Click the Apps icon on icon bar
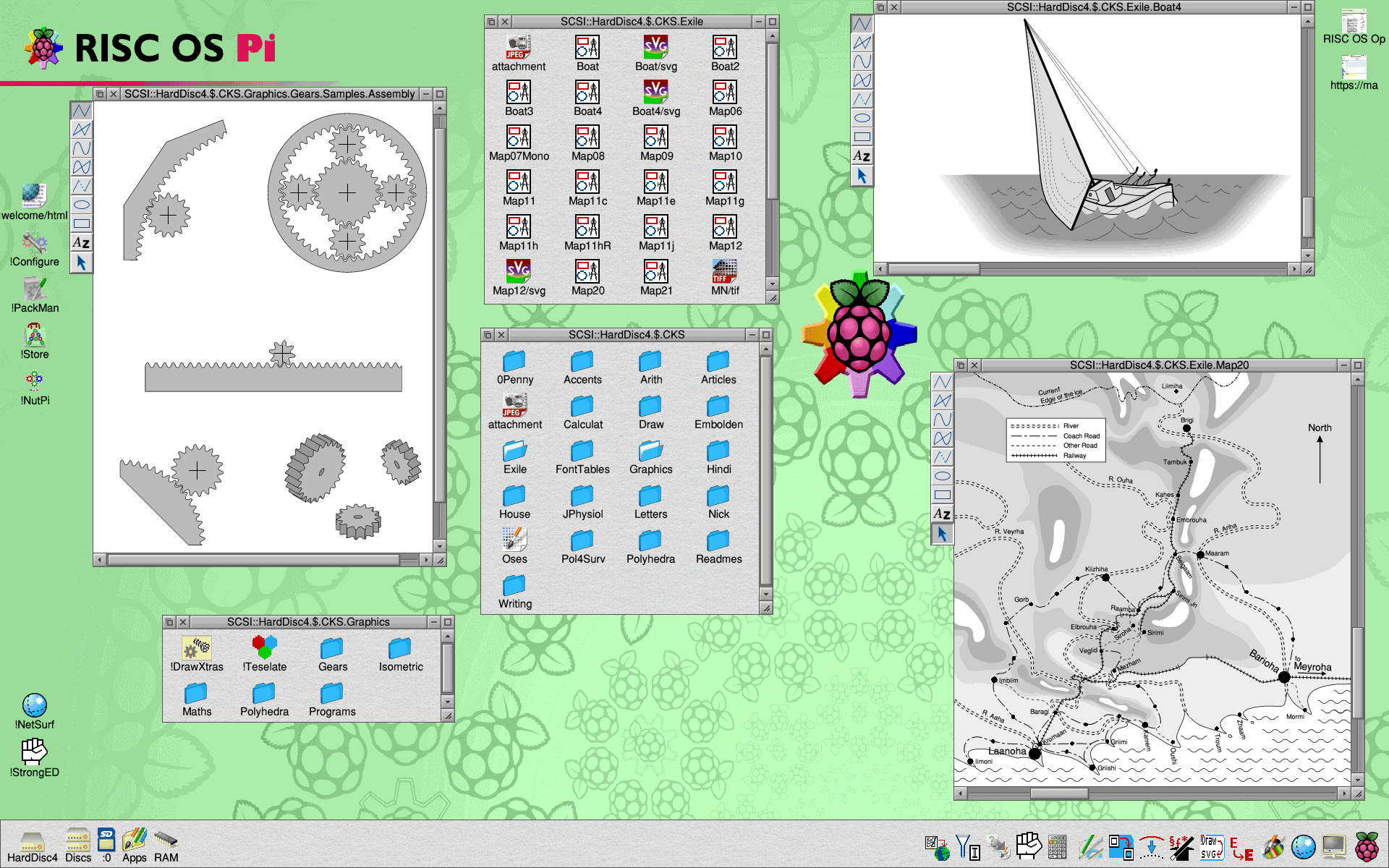This screenshot has width=1389, height=868. [x=134, y=846]
